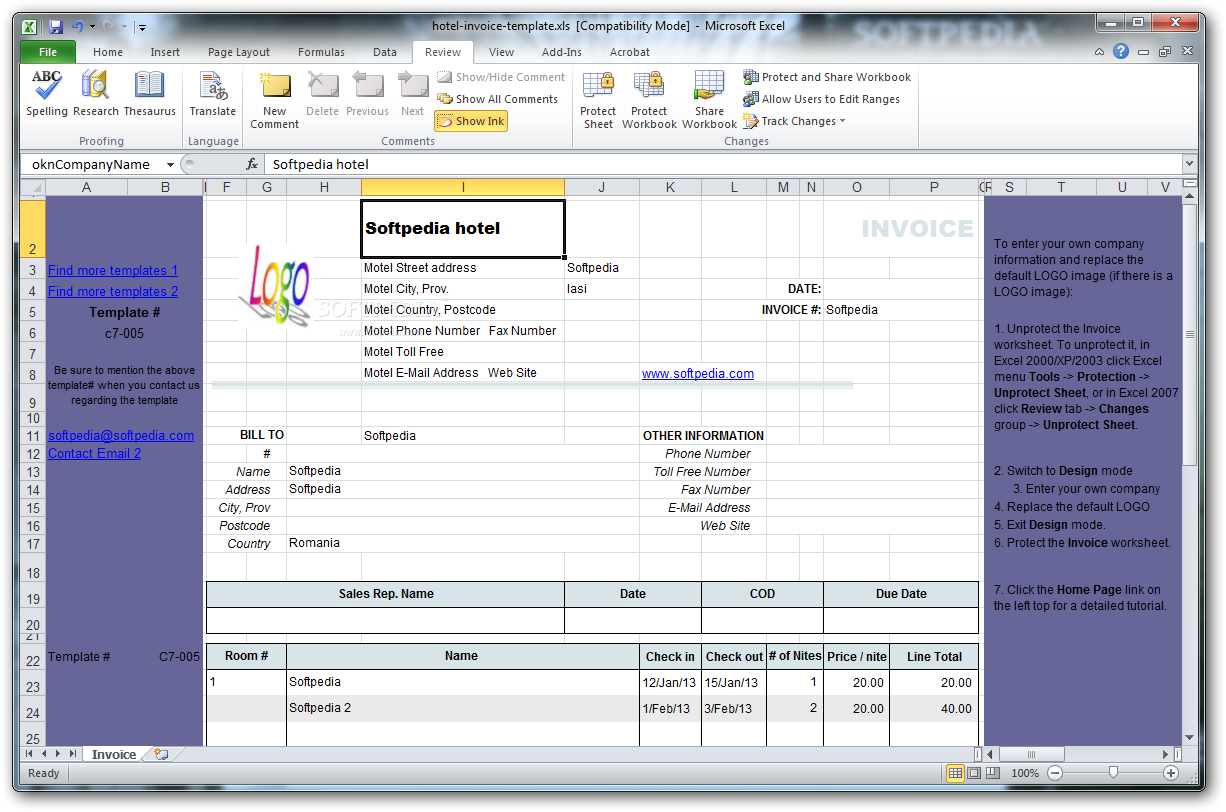
Task: Minimize the ribbon with the caret
Action: 1100,52
